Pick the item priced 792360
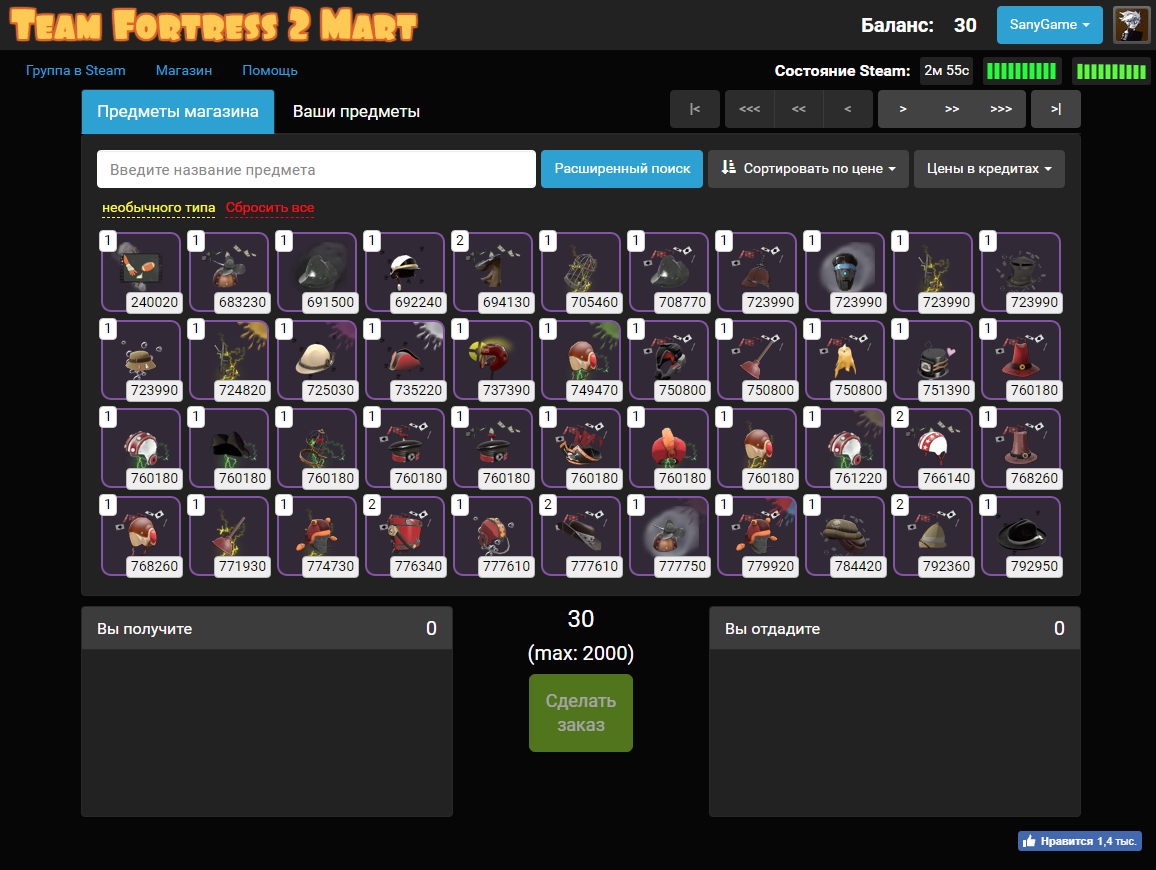 click(933, 536)
